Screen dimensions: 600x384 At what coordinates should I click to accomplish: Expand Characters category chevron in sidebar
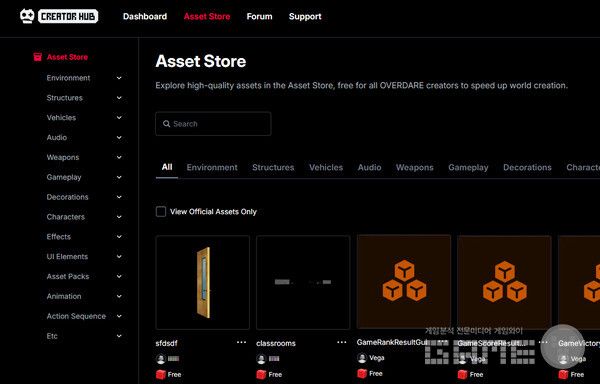(119, 217)
